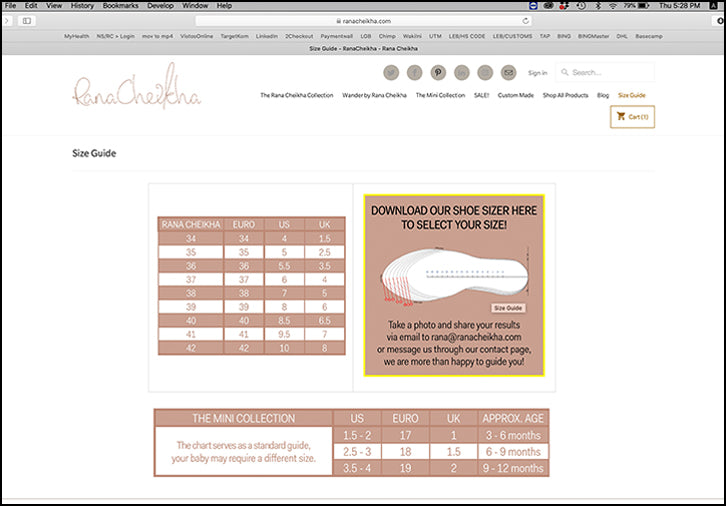726x506 pixels.
Task: Navigate to Shop All Products
Action: click(565, 95)
